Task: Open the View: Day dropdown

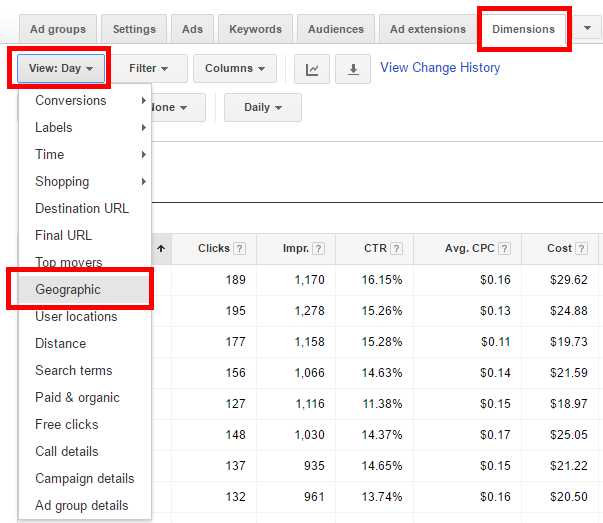Action: (60, 69)
